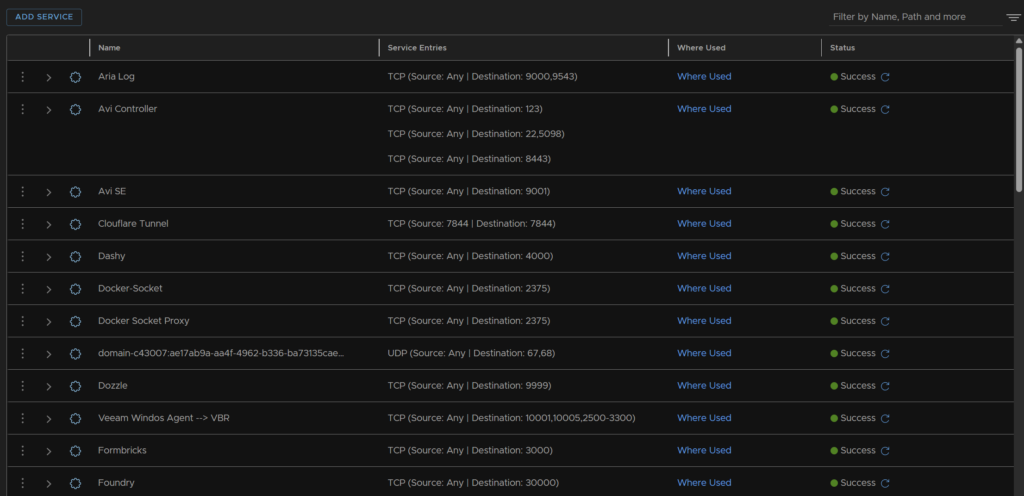Screen dimensions: 1024x496
Task: Open three-dot actions menu for Foundry
Action: 22,483
